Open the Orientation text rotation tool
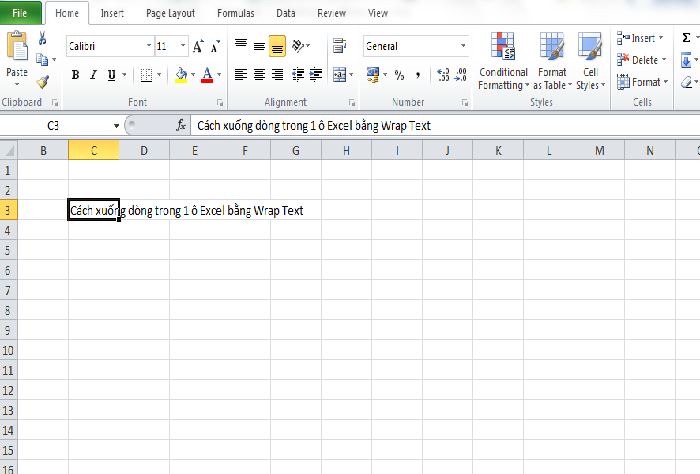This screenshot has height=474, width=700. (298, 46)
